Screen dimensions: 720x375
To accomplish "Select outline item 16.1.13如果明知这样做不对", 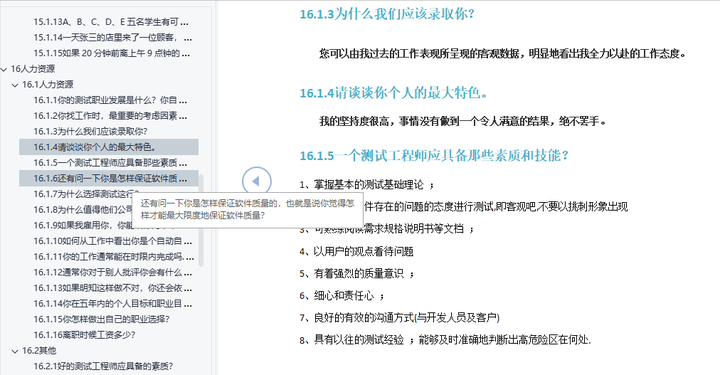I will (x=112, y=288).
